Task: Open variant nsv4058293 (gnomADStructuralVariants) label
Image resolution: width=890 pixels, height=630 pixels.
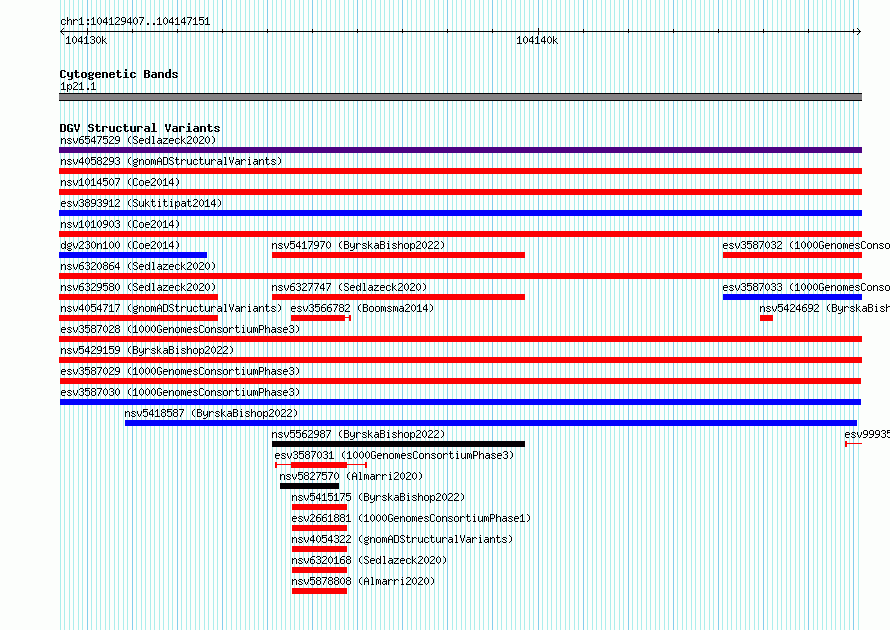Action: pos(171,161)
